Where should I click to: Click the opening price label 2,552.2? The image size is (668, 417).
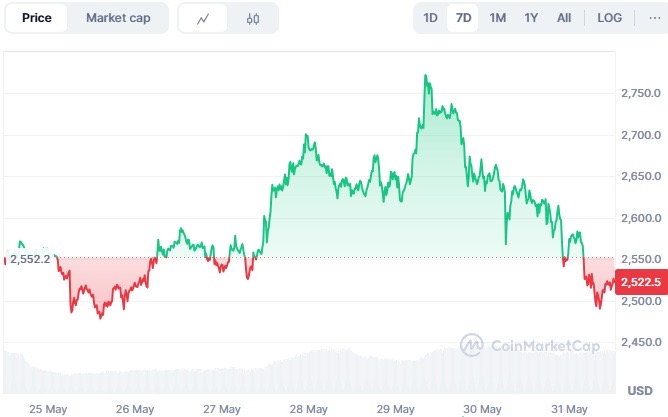coord(30,258)
